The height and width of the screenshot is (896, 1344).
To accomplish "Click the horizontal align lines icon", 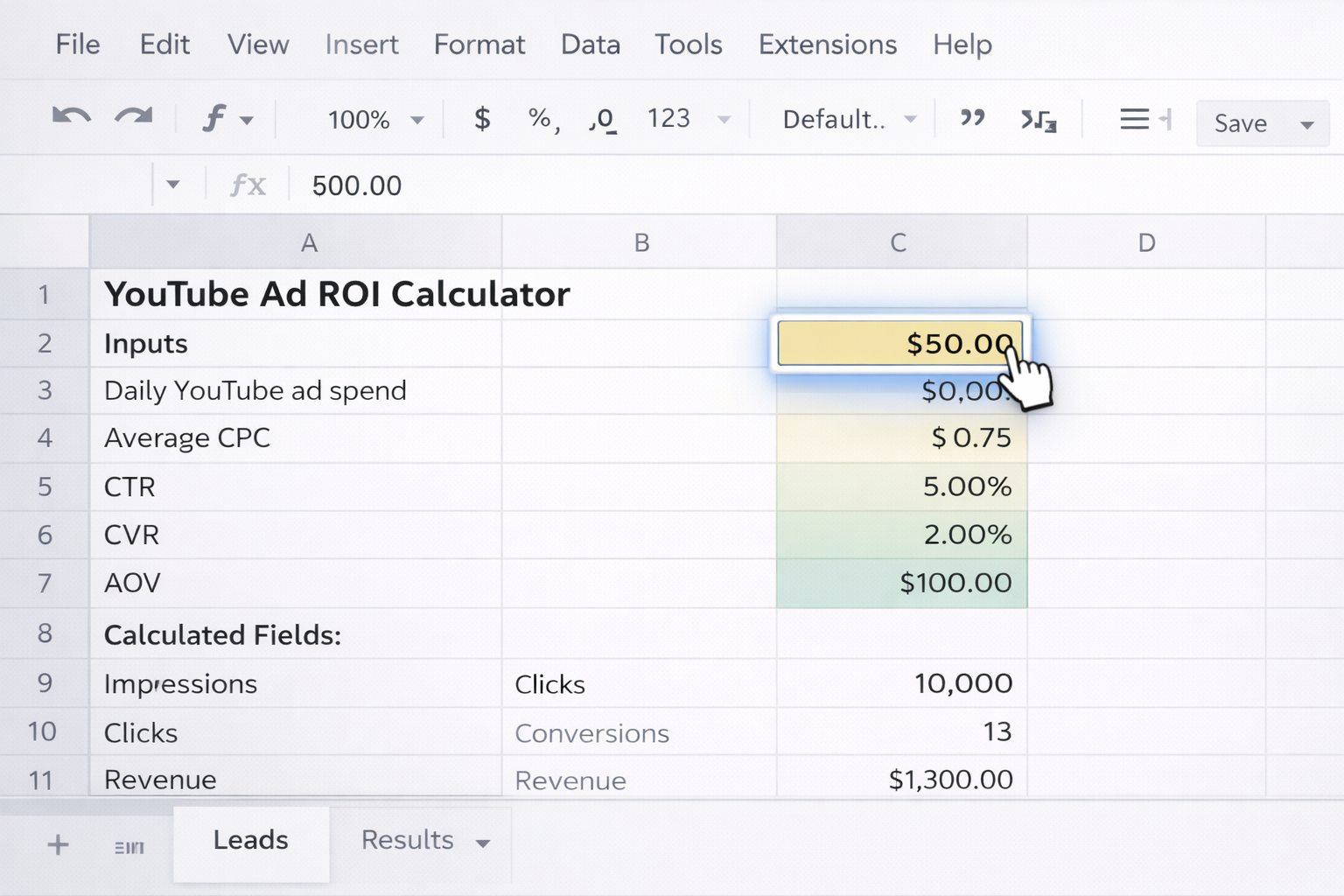I will tap(1135, 119).
